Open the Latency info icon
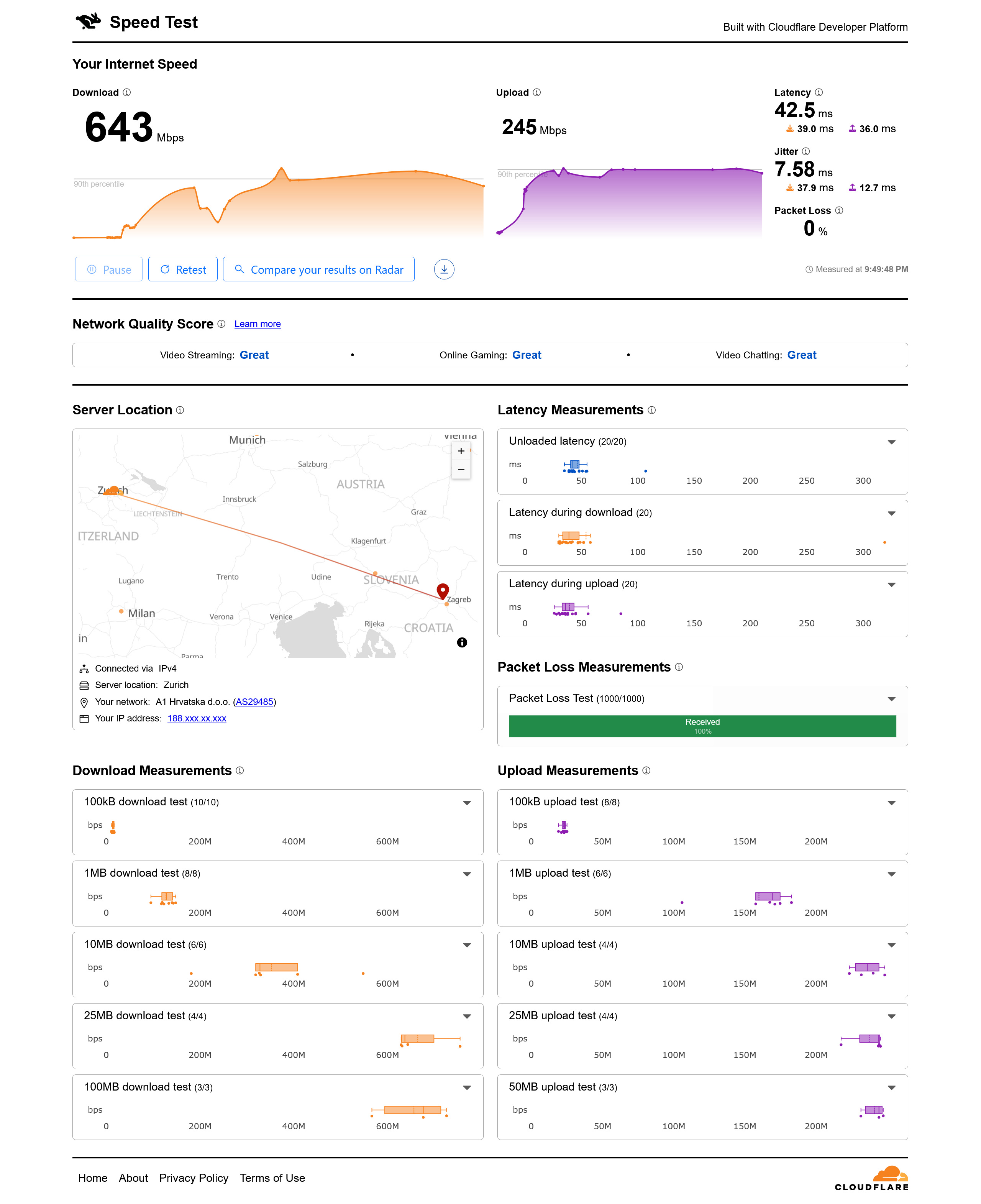This screenshot has height=1204, width=981. coord(819,92)
